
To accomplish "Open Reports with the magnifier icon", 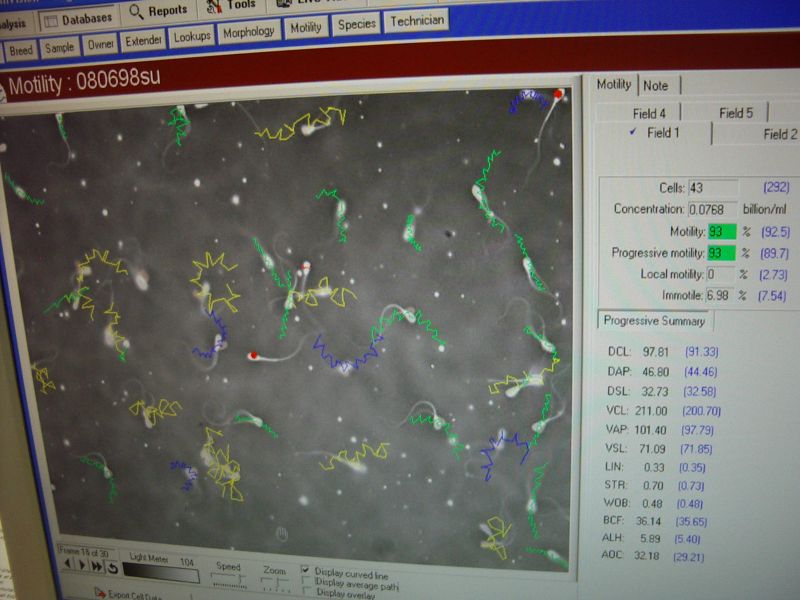I will 158,11.
